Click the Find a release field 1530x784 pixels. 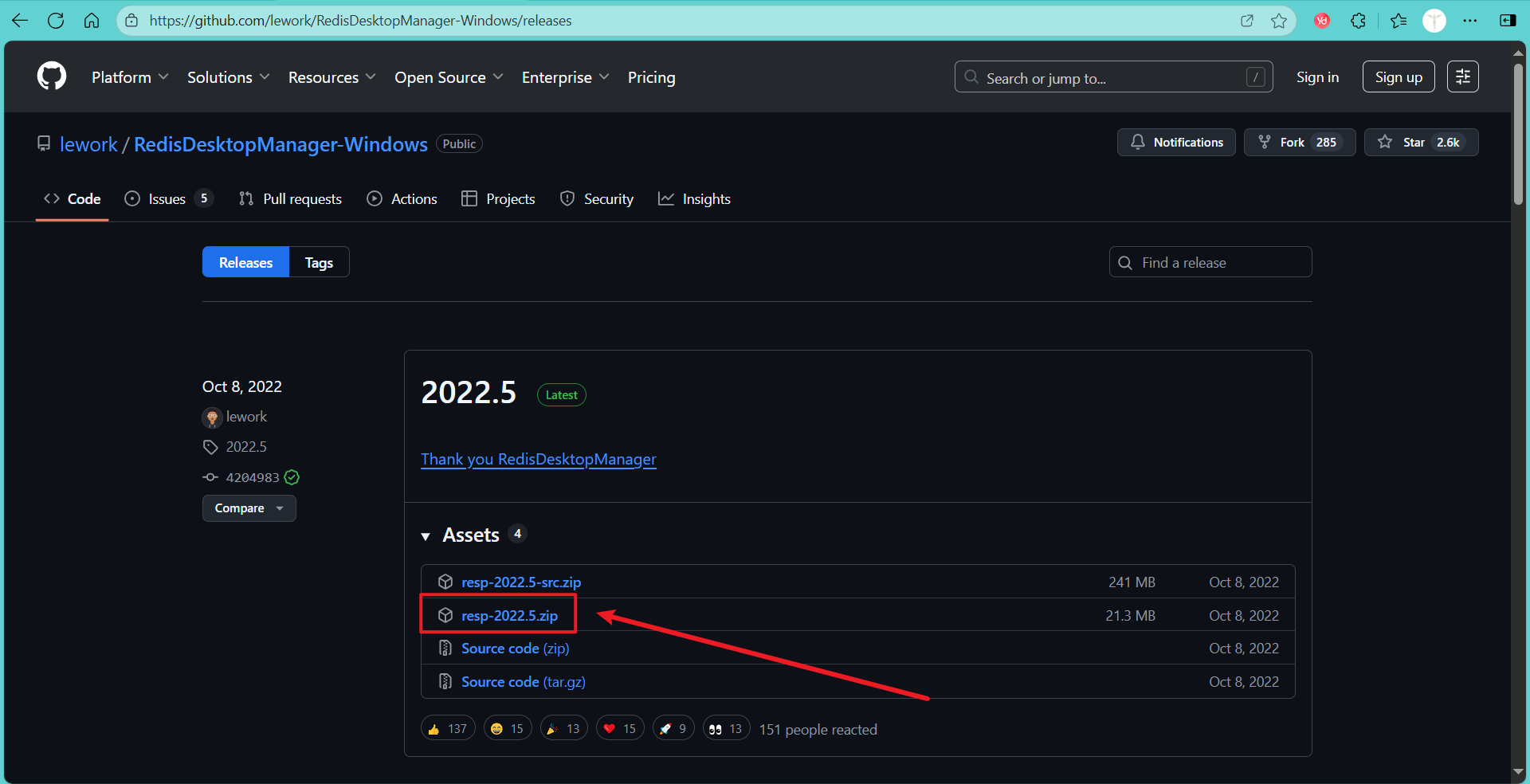point(1210,262)
